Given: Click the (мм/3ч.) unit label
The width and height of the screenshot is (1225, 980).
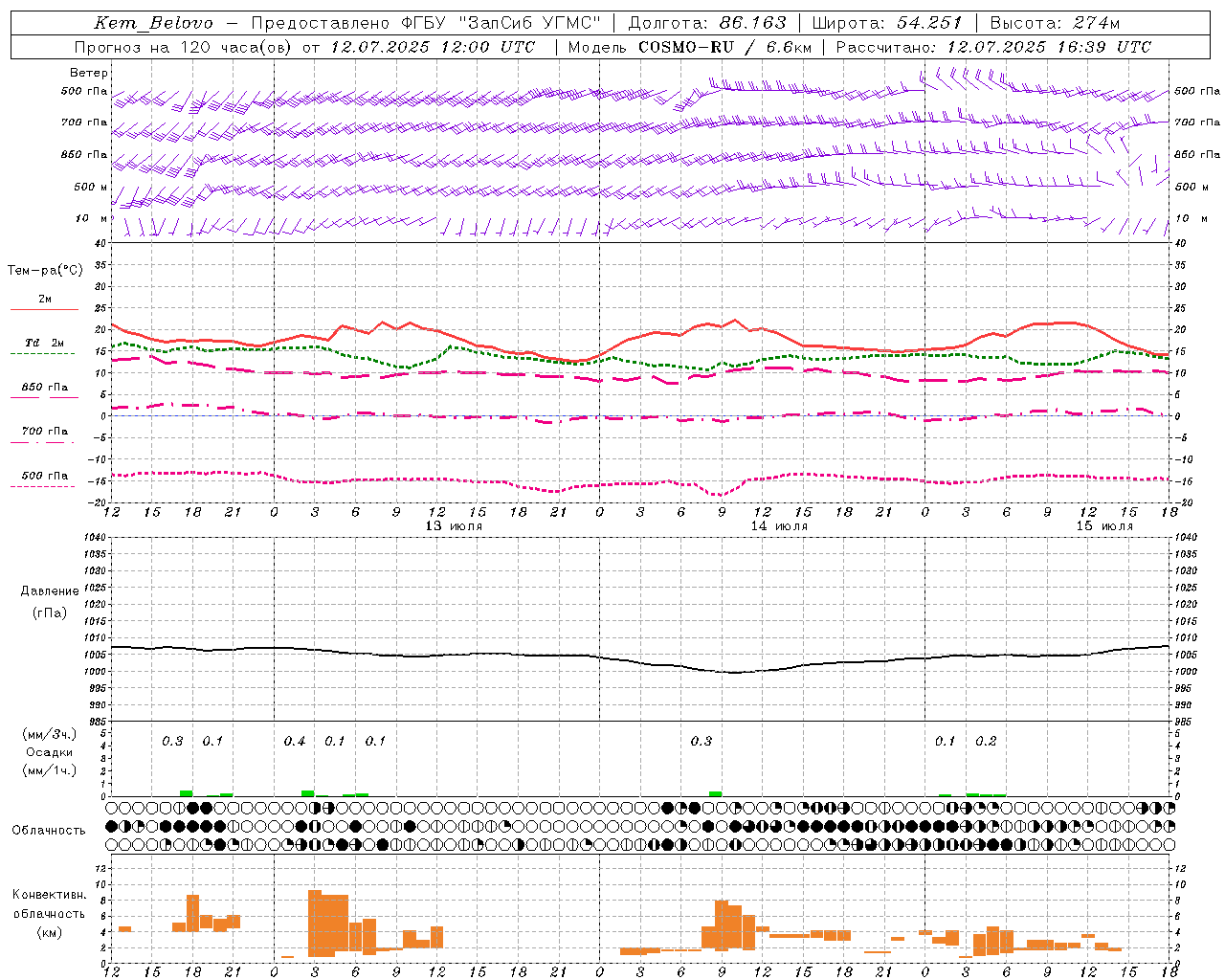Looking at the screenshot, I should (50, 734).
